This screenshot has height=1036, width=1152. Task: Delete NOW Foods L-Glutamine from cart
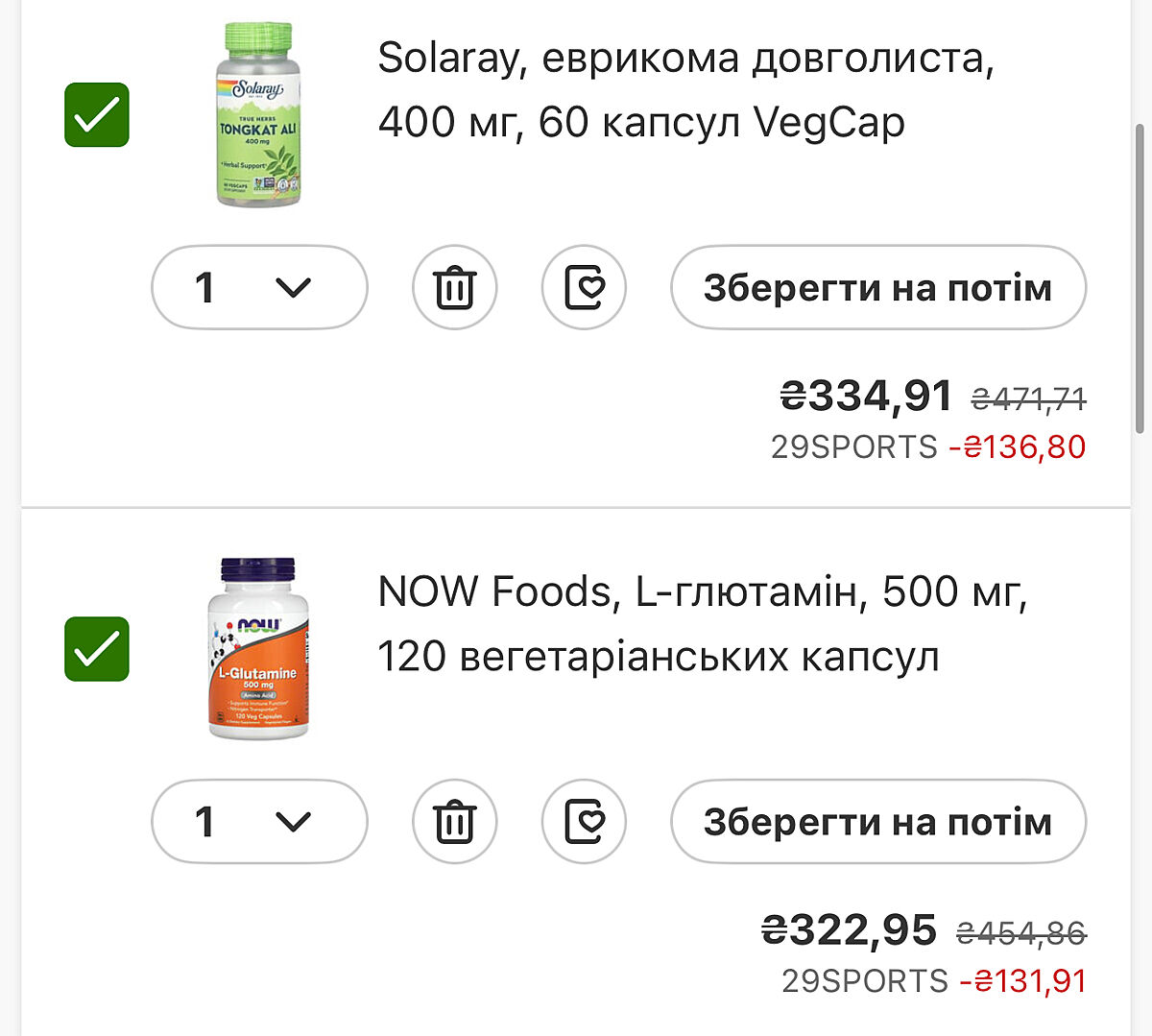pos(454,822)
